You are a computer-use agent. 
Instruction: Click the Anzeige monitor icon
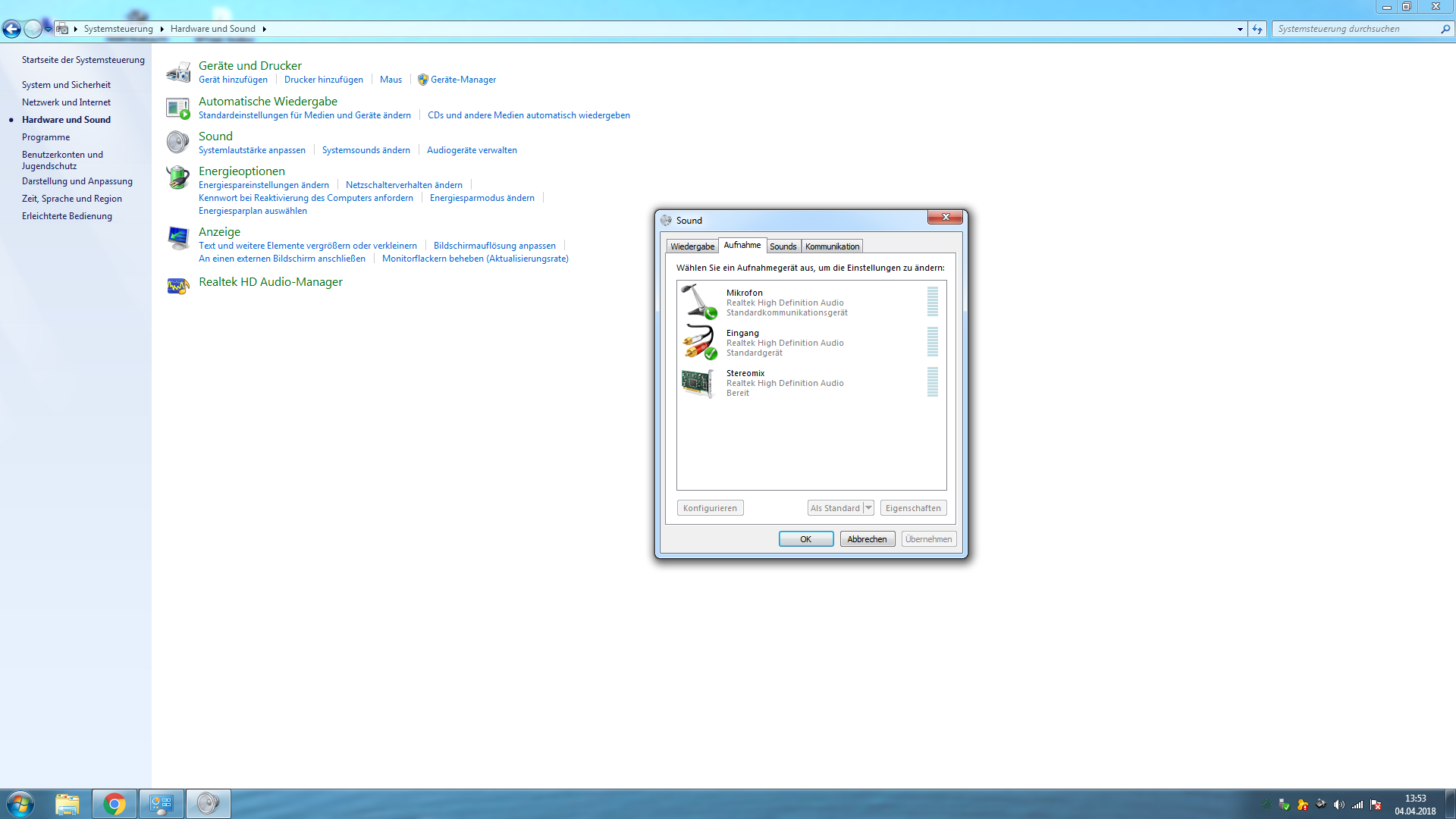tap(178, 238)
